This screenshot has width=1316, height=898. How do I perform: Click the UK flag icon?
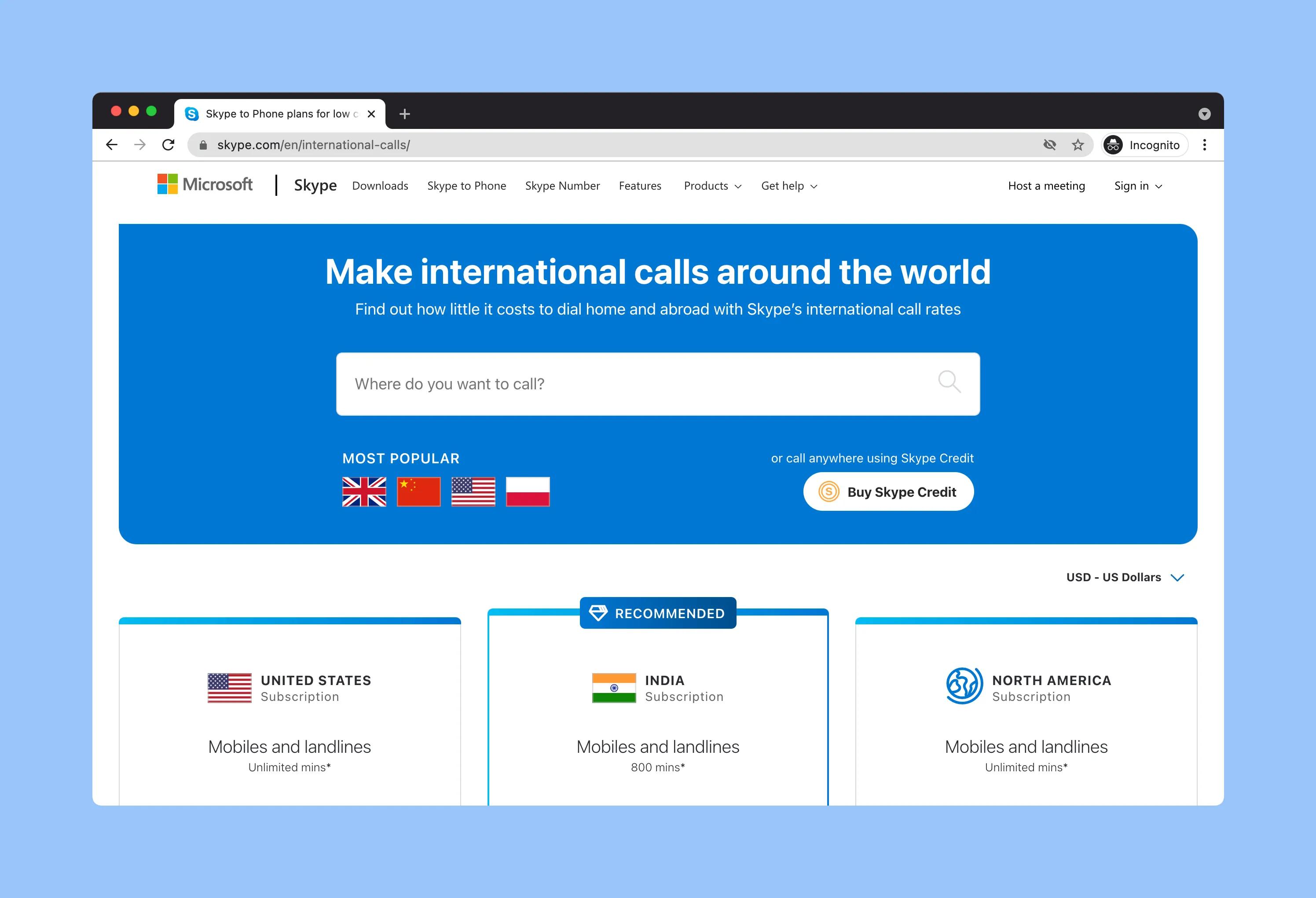[x=365, y=490]
